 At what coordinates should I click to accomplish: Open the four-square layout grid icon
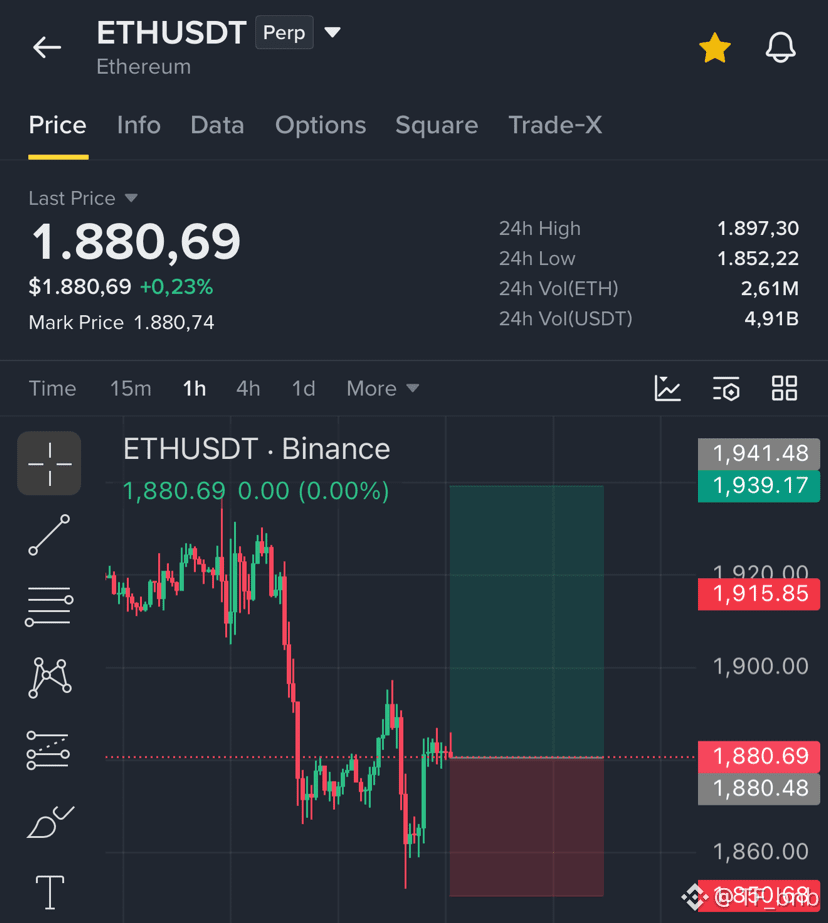point(784,389)
